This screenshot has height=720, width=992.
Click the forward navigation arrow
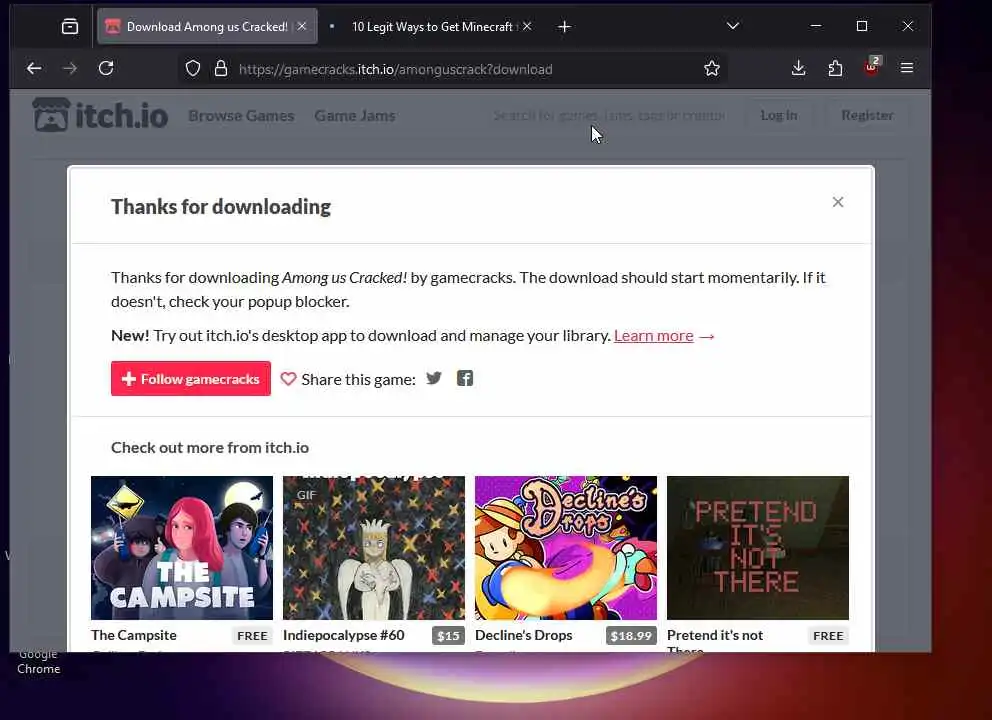click(70, 68)
